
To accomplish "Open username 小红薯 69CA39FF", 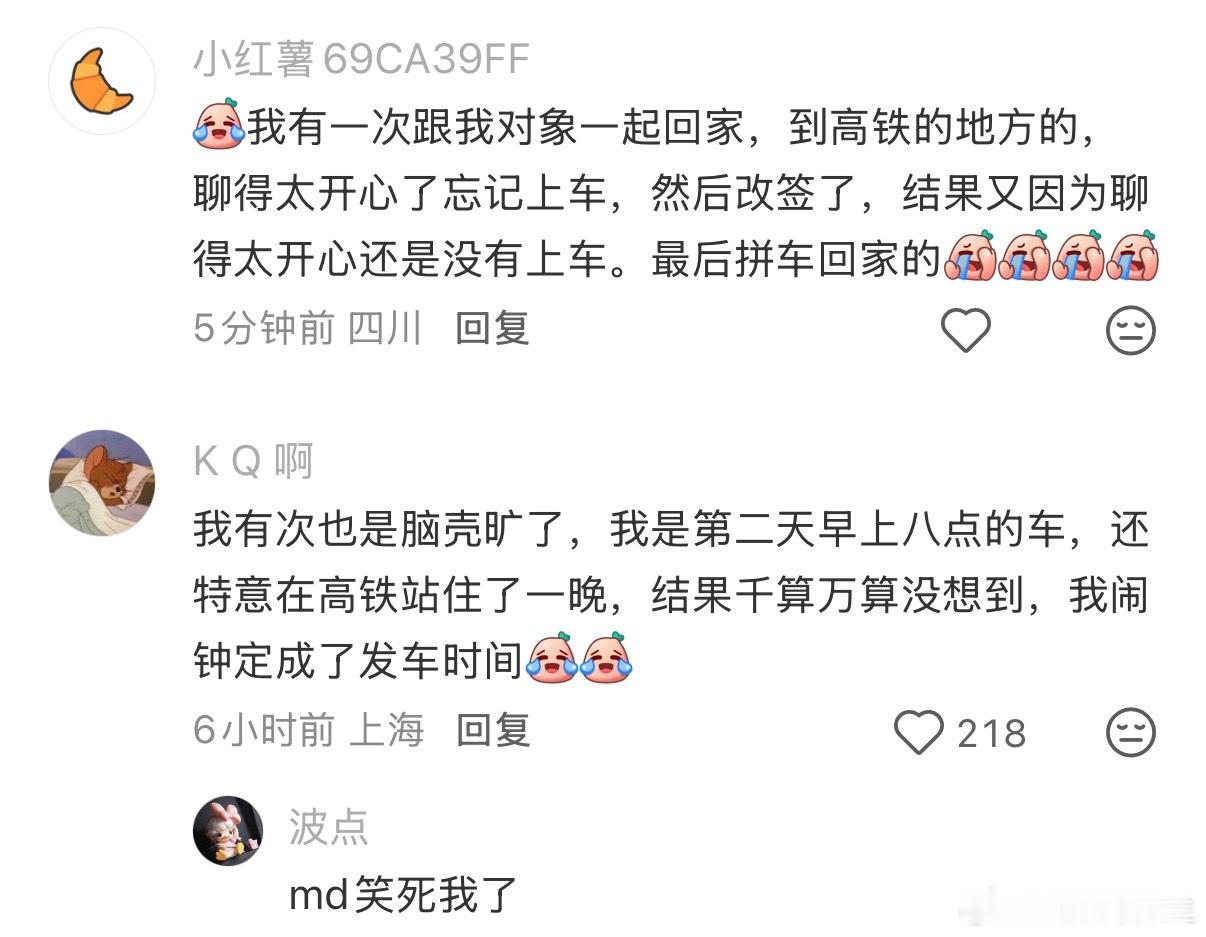I will pos(361,60).
